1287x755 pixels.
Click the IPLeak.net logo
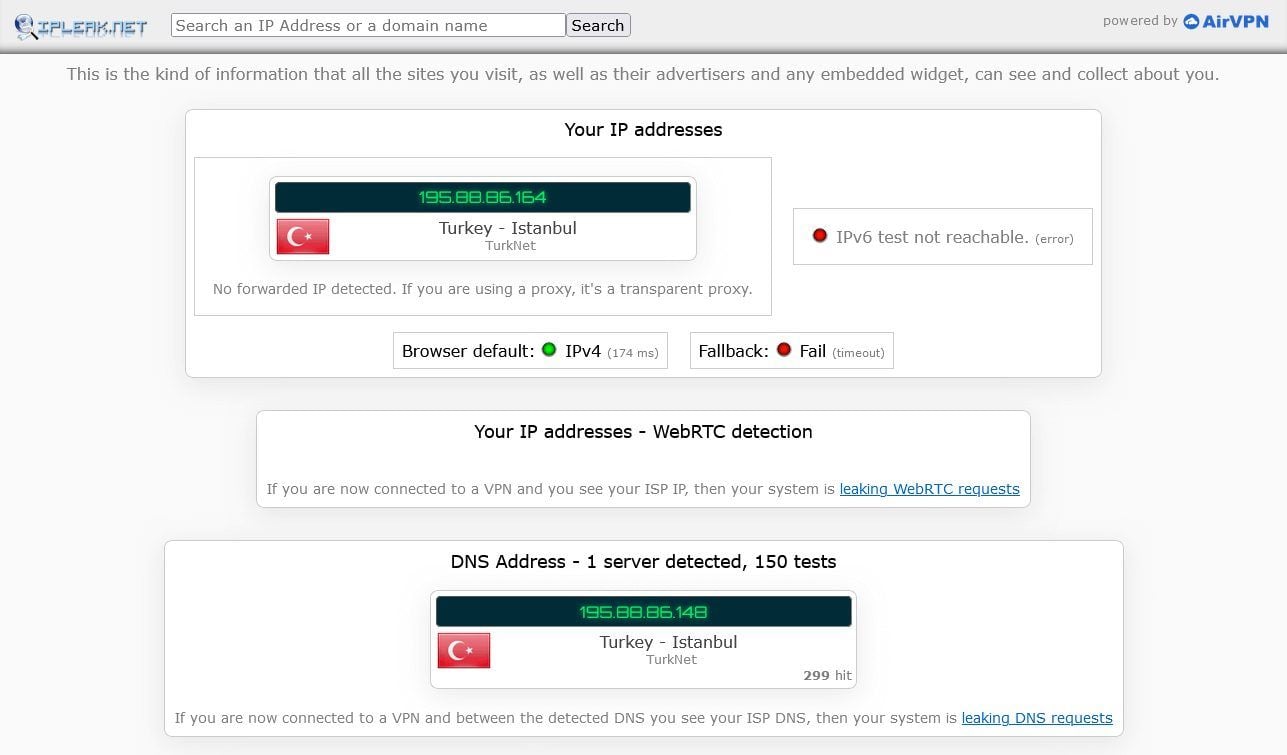(81, 26)
